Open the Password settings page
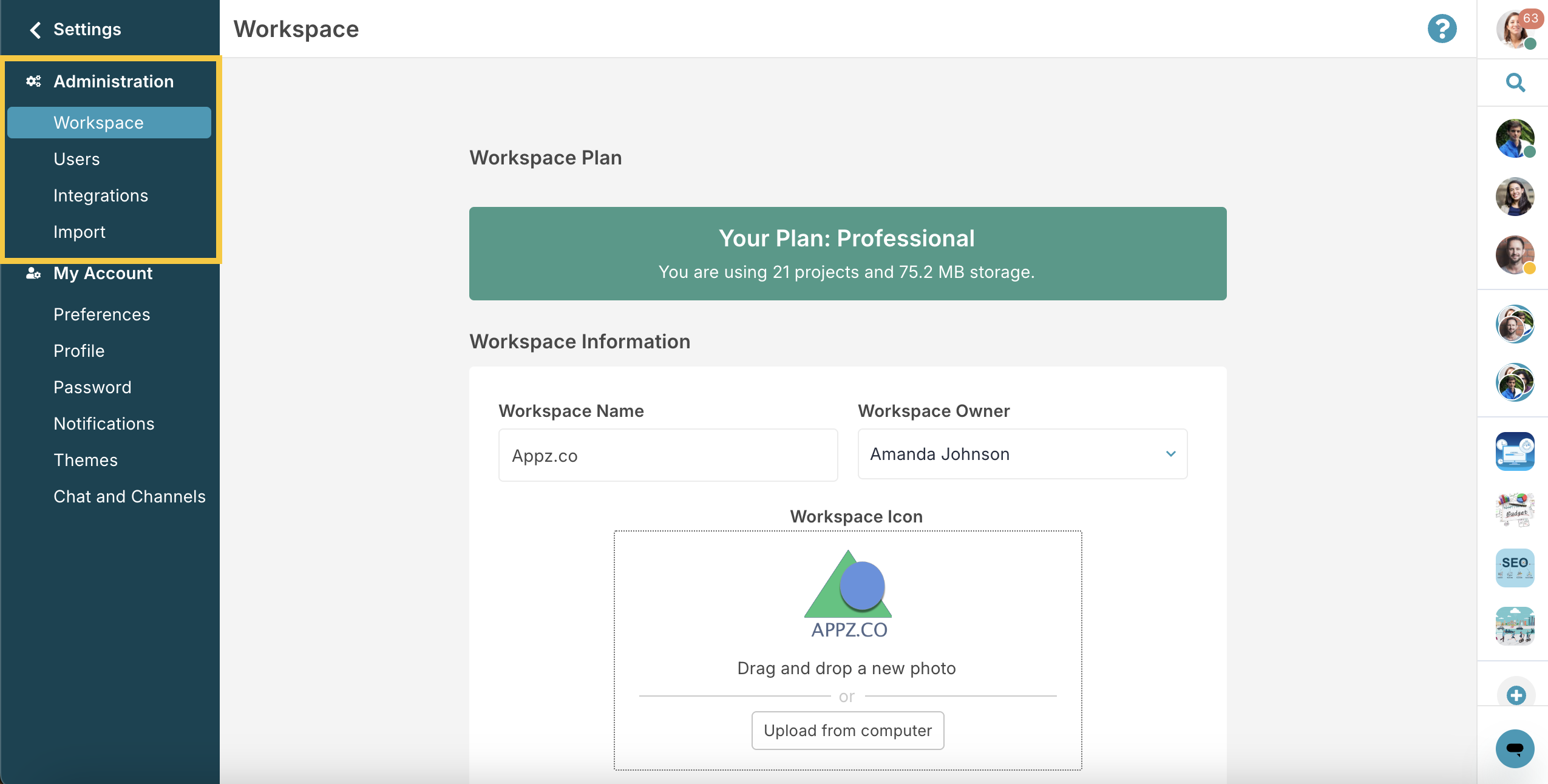Screen dimensions: 1548x784 (92, 387)
